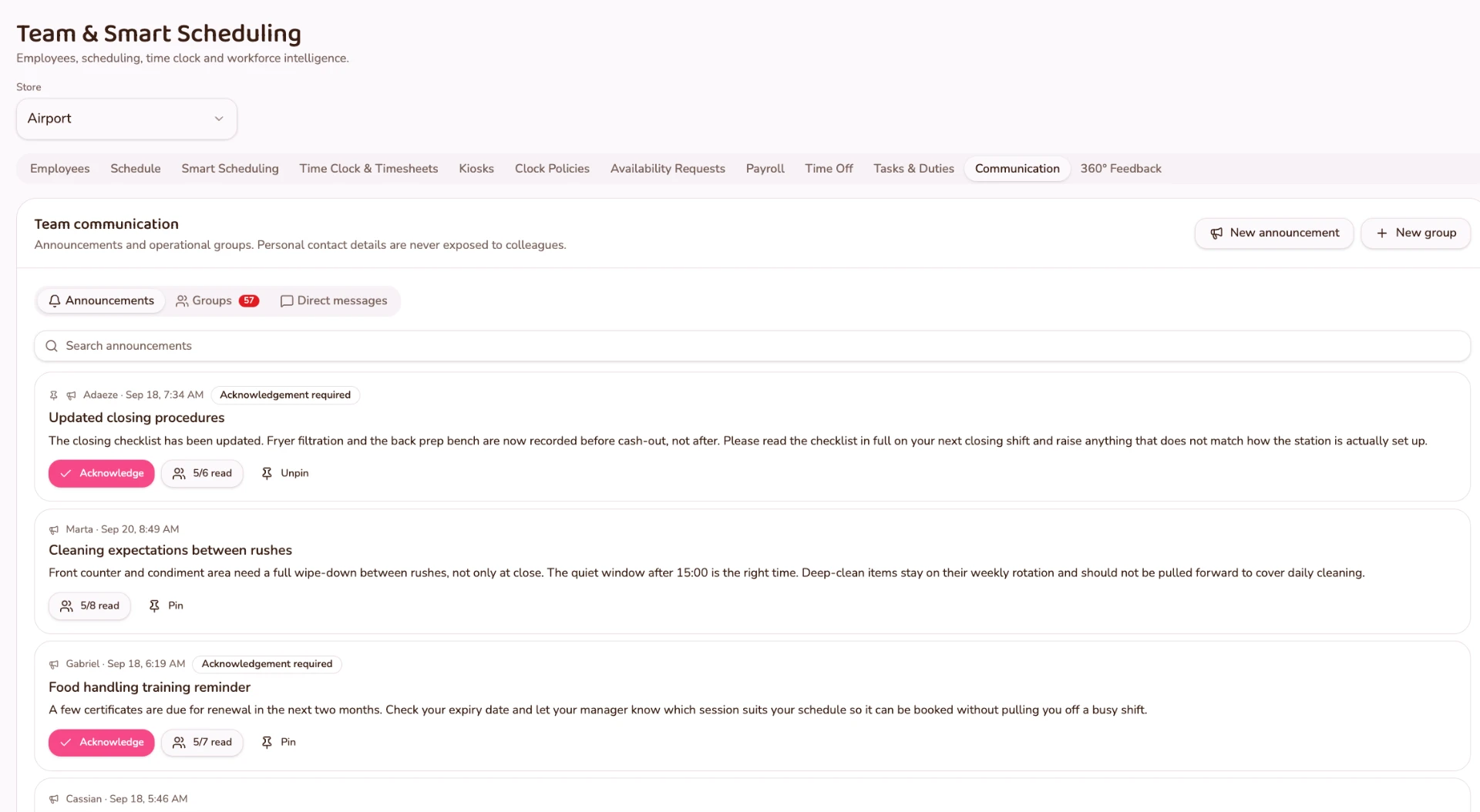Click the bell icon on Announcements tab
This screenshot has width=1480, height=812.
coord(55,301)
